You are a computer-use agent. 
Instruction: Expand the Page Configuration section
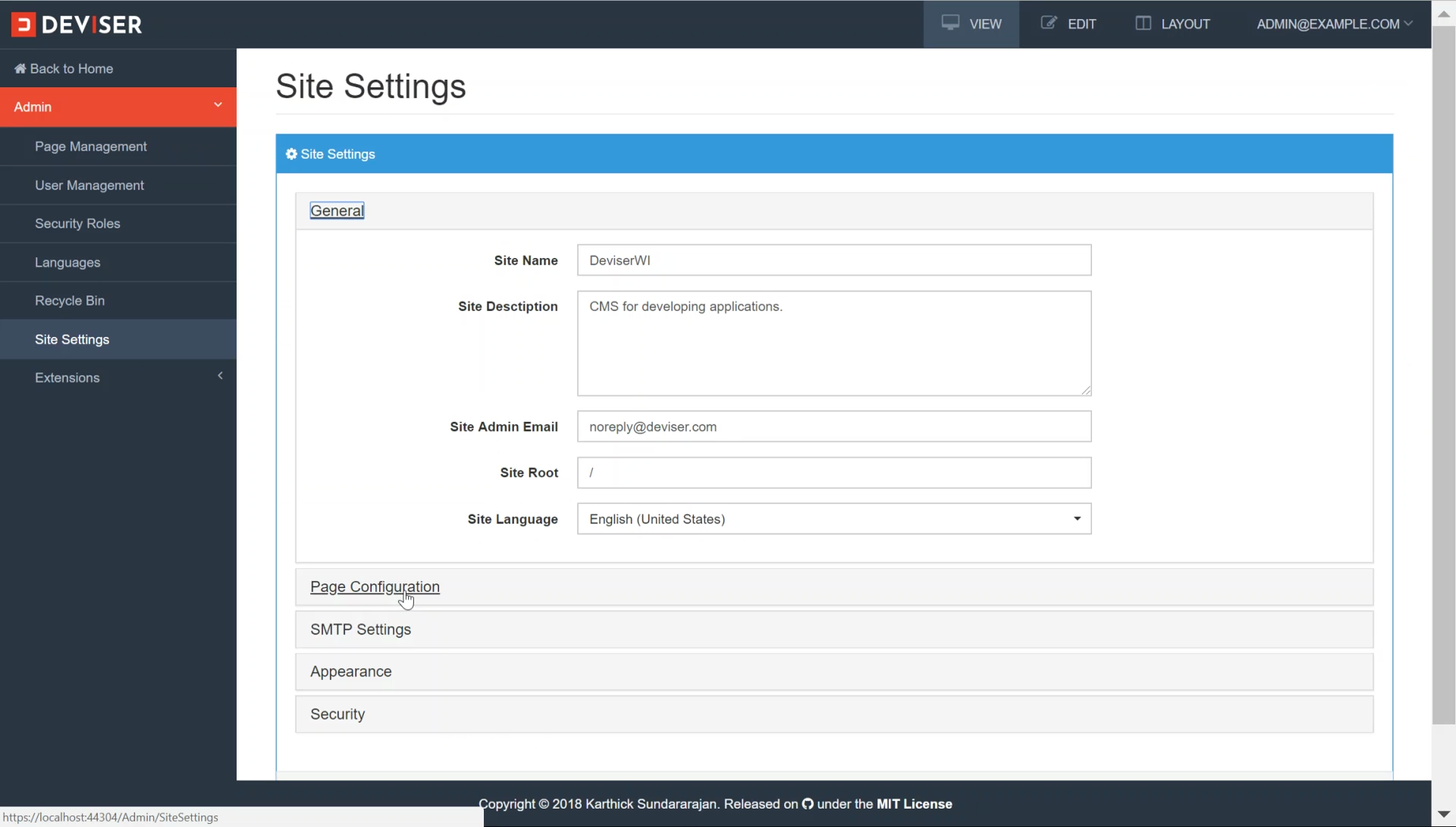(375, 586)
